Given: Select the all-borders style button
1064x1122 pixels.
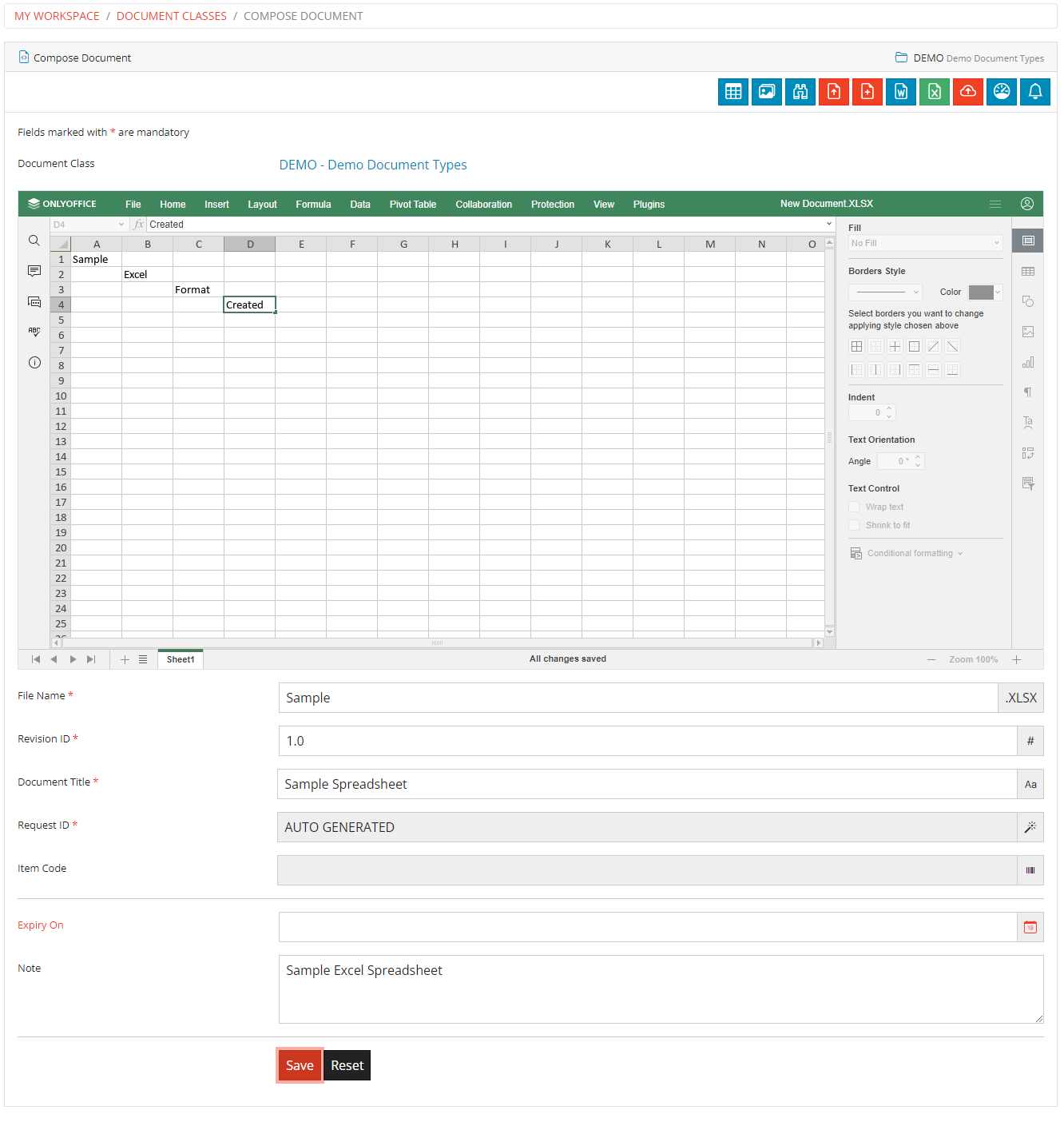Looking at the screenshot, I should click(856, 346).
